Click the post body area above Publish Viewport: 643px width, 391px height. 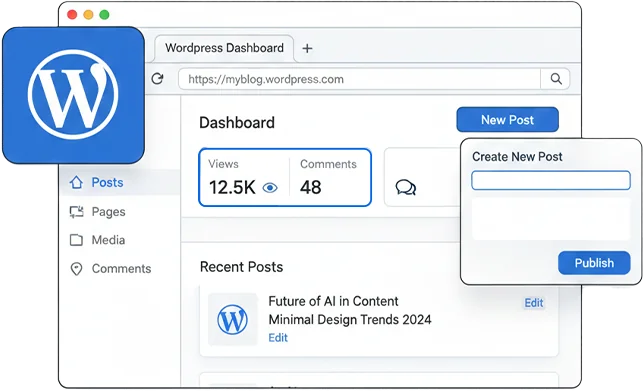click(551, 219)
